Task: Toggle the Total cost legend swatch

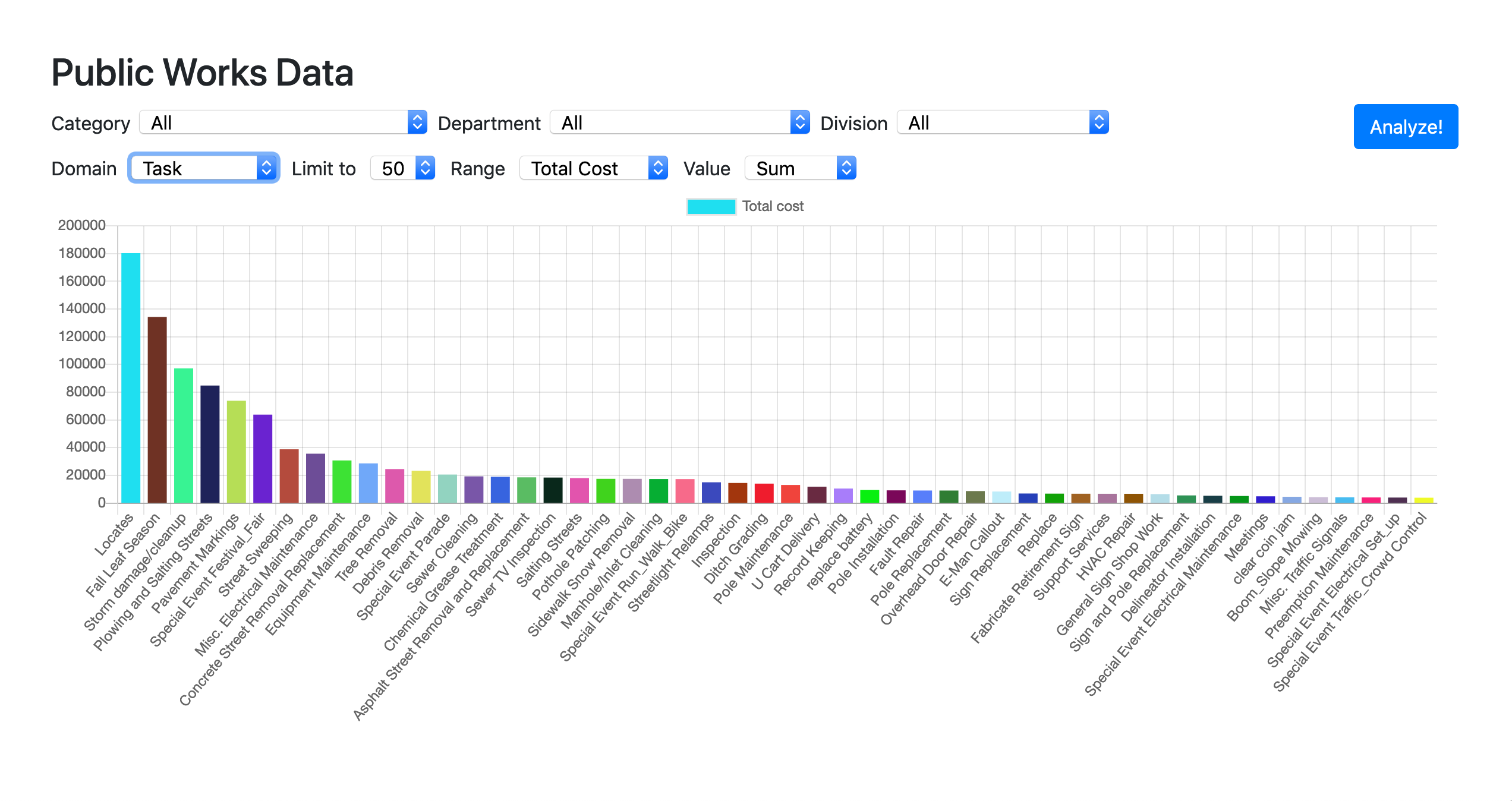Action: coord(711,206)
